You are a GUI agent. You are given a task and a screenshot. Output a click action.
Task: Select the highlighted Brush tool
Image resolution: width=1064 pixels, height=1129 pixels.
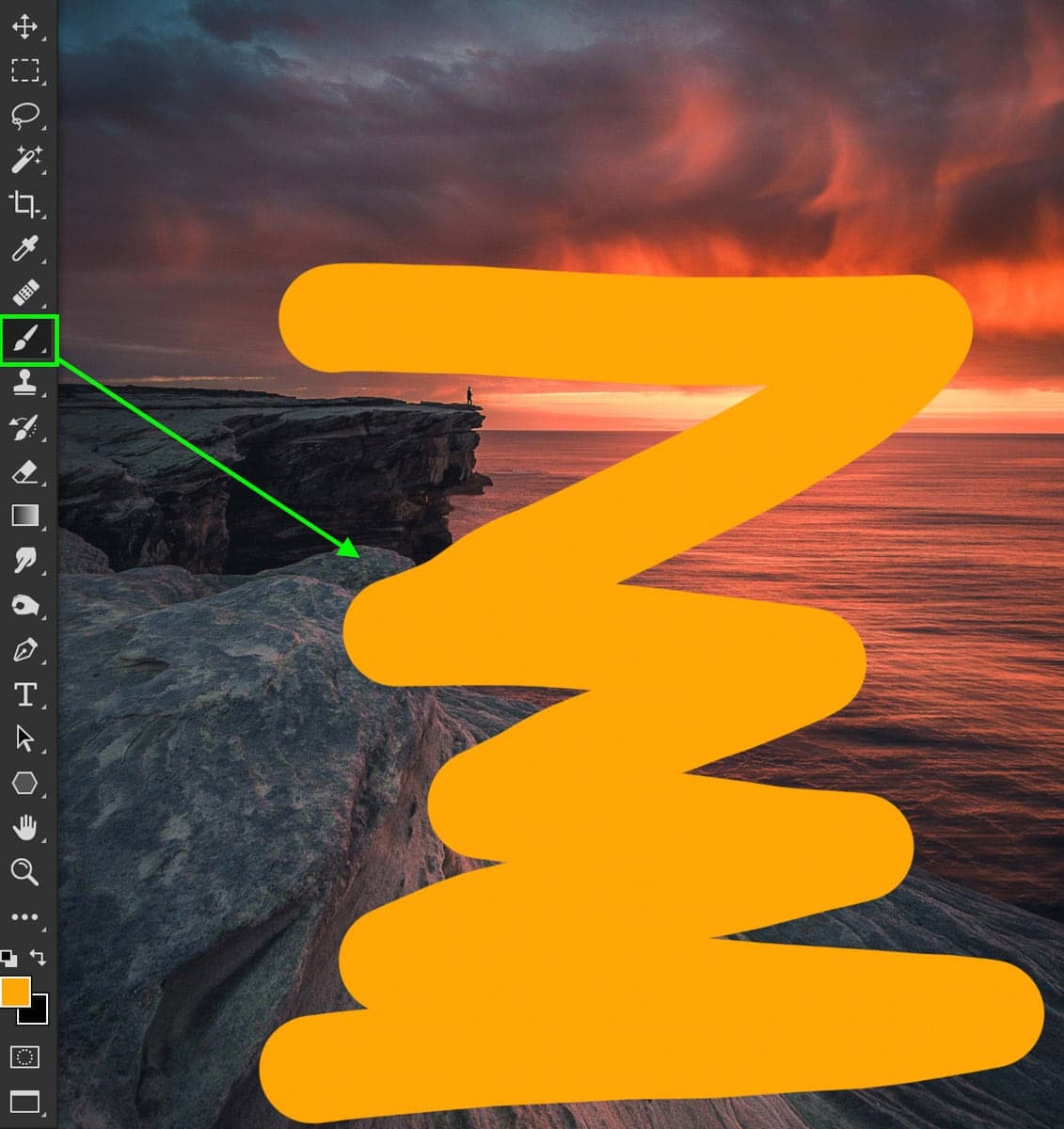(x=25, y=341)
